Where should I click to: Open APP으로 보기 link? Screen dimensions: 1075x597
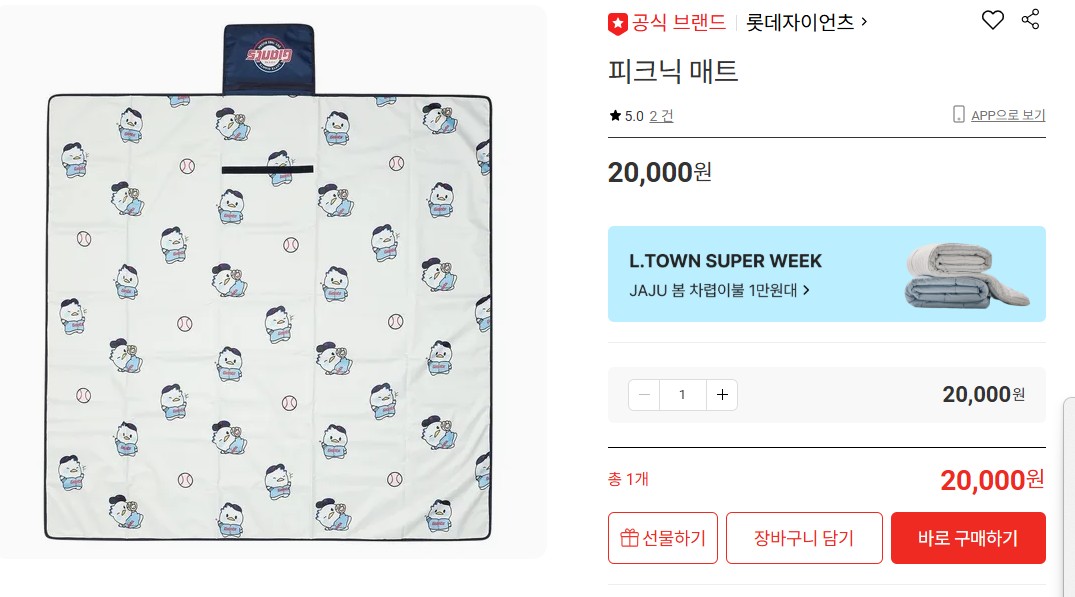tap(1008, 115)
